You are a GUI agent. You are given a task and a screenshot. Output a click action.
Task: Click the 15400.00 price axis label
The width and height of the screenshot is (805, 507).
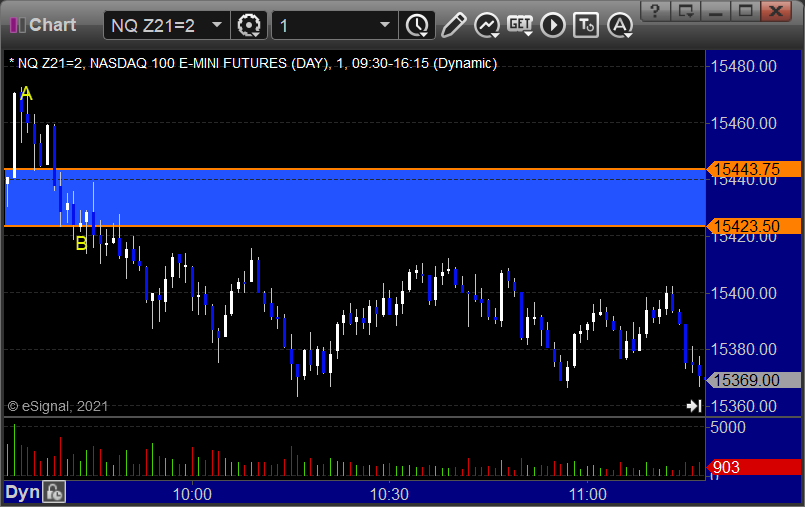pos(743,293)
